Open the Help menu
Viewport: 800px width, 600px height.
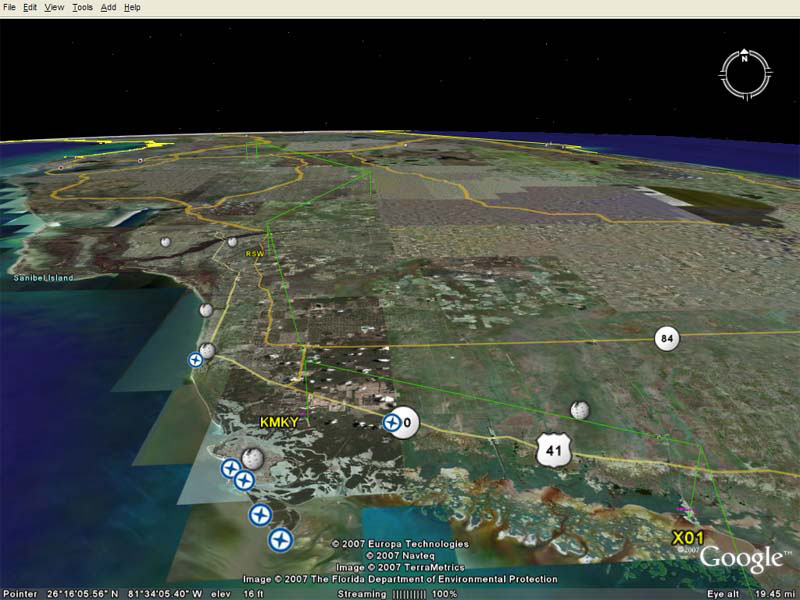[x=132, y=7]
